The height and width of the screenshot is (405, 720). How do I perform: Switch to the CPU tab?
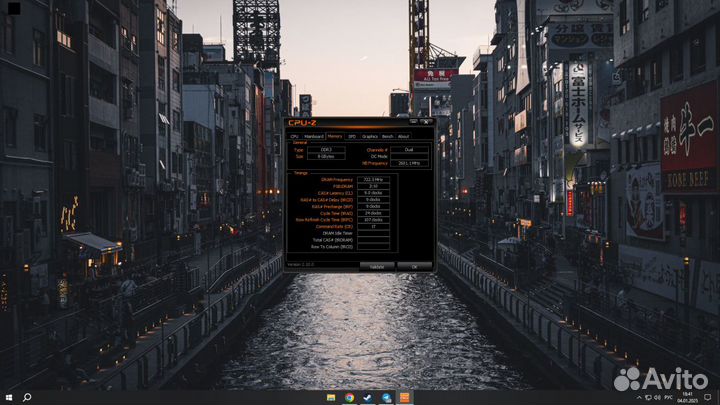pos(294,136)
